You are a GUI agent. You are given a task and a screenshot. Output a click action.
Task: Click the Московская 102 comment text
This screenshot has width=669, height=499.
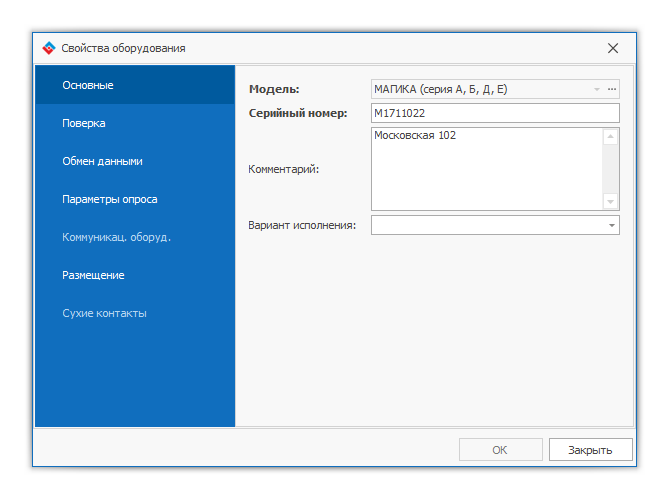click(x=415, y=135)
